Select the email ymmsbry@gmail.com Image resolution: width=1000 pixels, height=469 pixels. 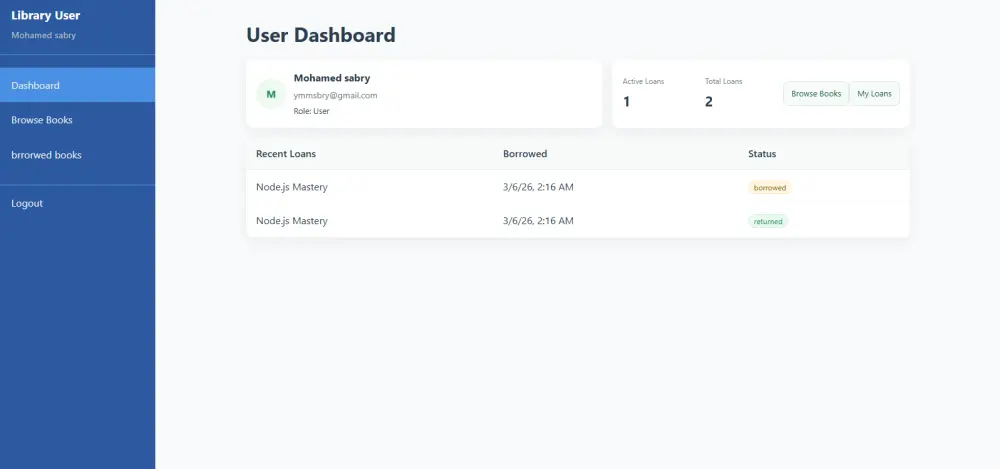(x=335, y=95)
